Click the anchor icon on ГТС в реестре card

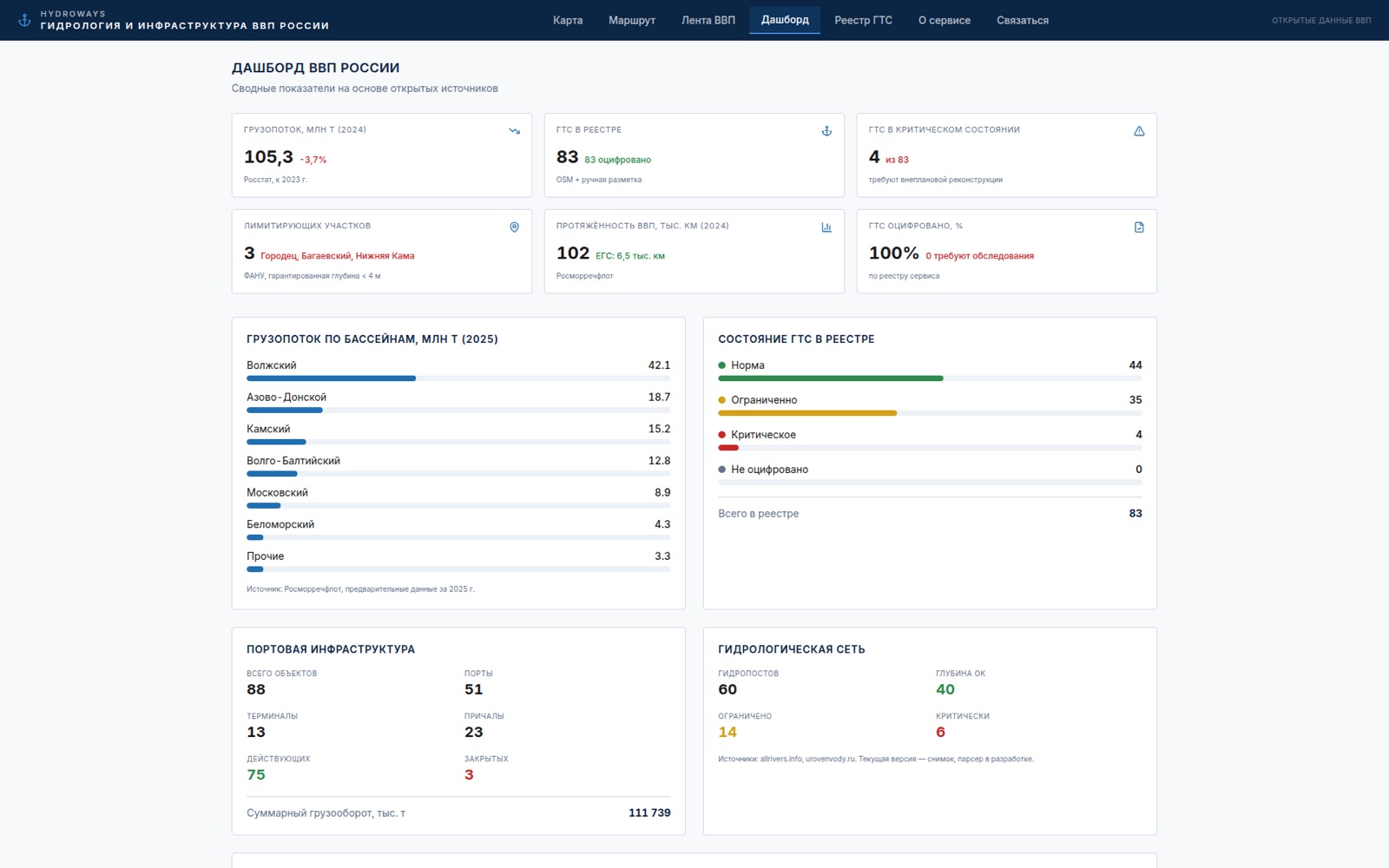pos(826,131)
